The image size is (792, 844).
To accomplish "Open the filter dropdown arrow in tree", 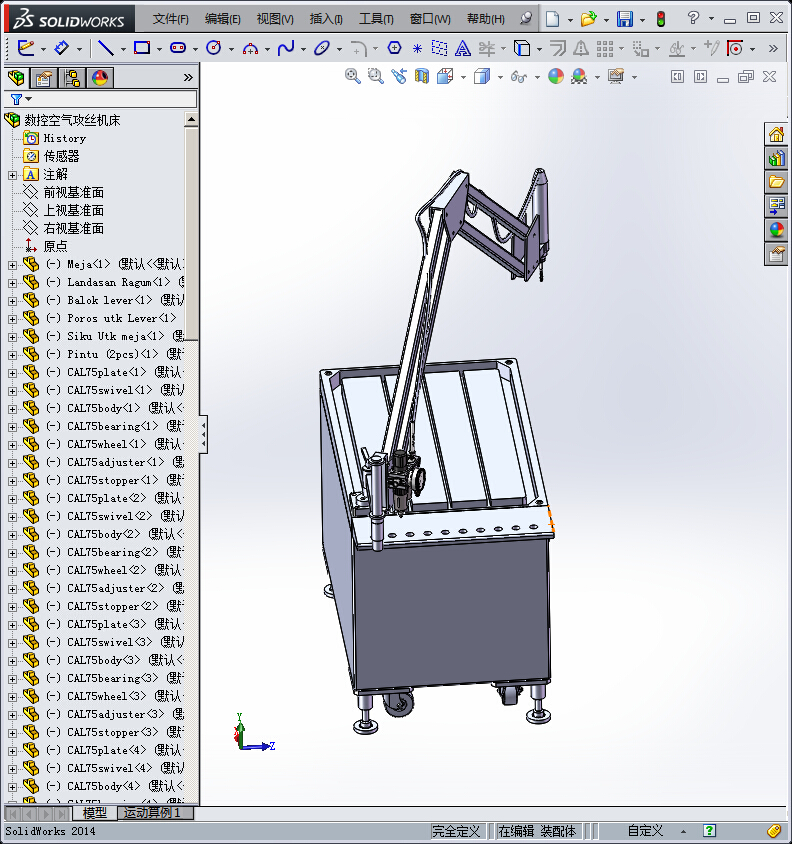I will coord(29,99).
